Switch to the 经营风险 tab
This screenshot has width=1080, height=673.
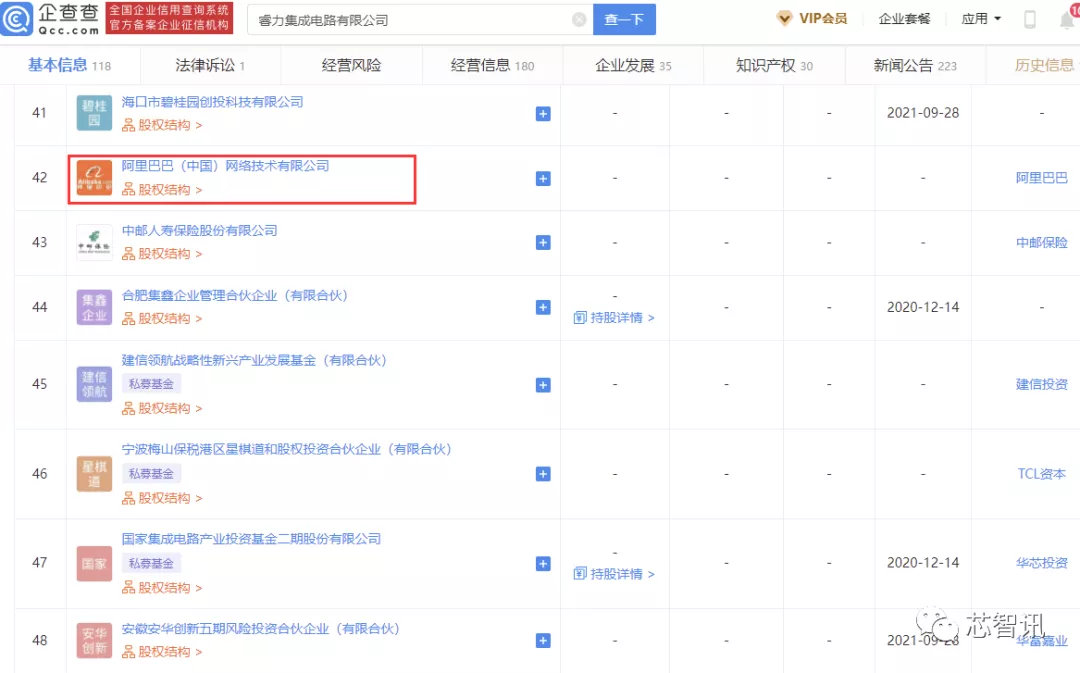[x=351, y=65]
